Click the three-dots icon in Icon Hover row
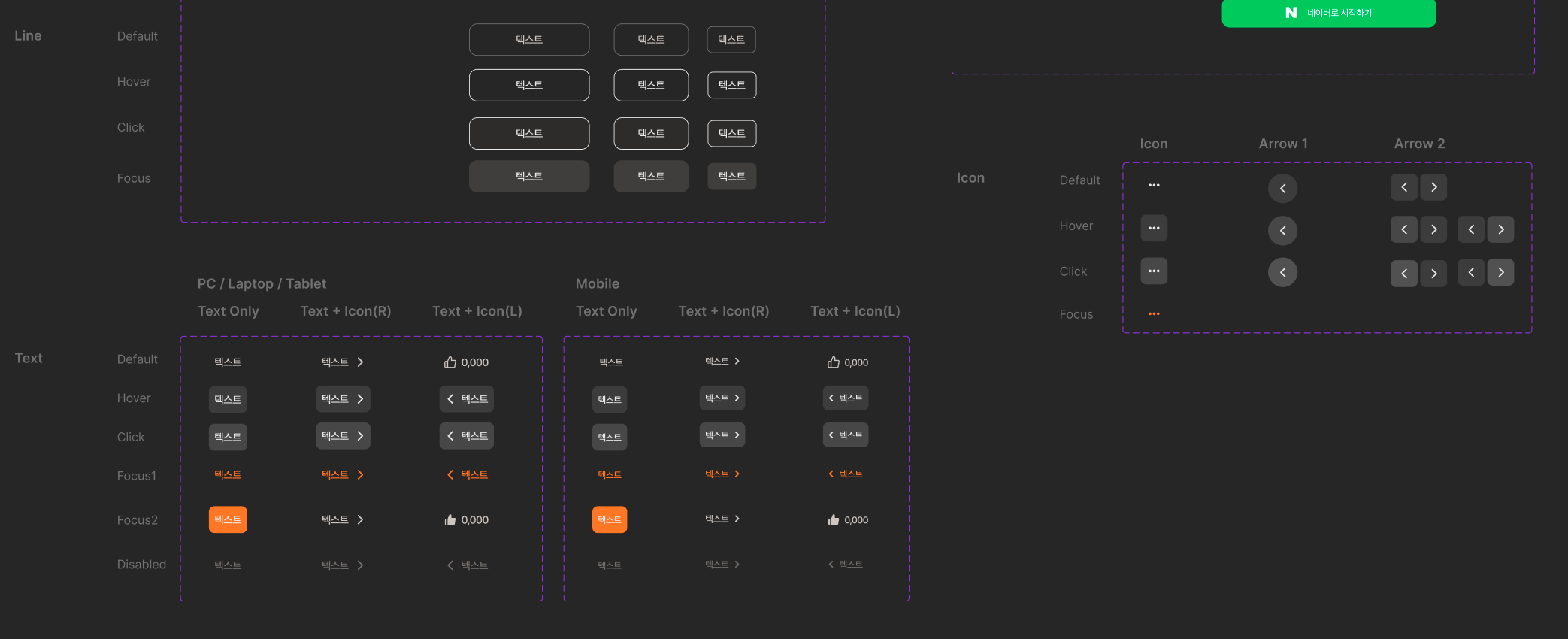Image resolution: width=1568 pixels, height=639 pixels. (1154, 228)
